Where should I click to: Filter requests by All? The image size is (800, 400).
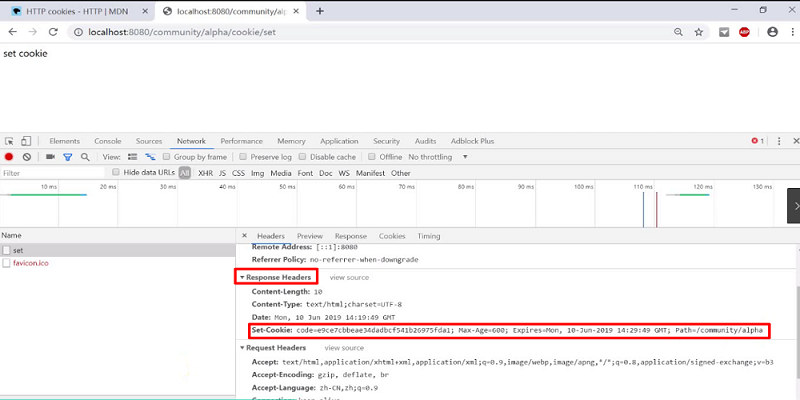185,173
